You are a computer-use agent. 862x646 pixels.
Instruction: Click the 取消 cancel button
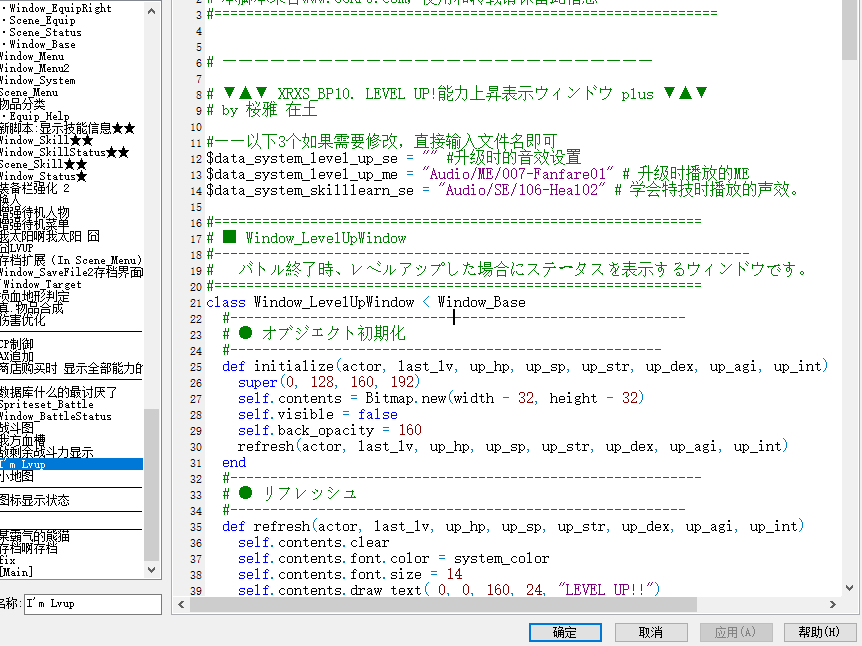pos(650,632)
